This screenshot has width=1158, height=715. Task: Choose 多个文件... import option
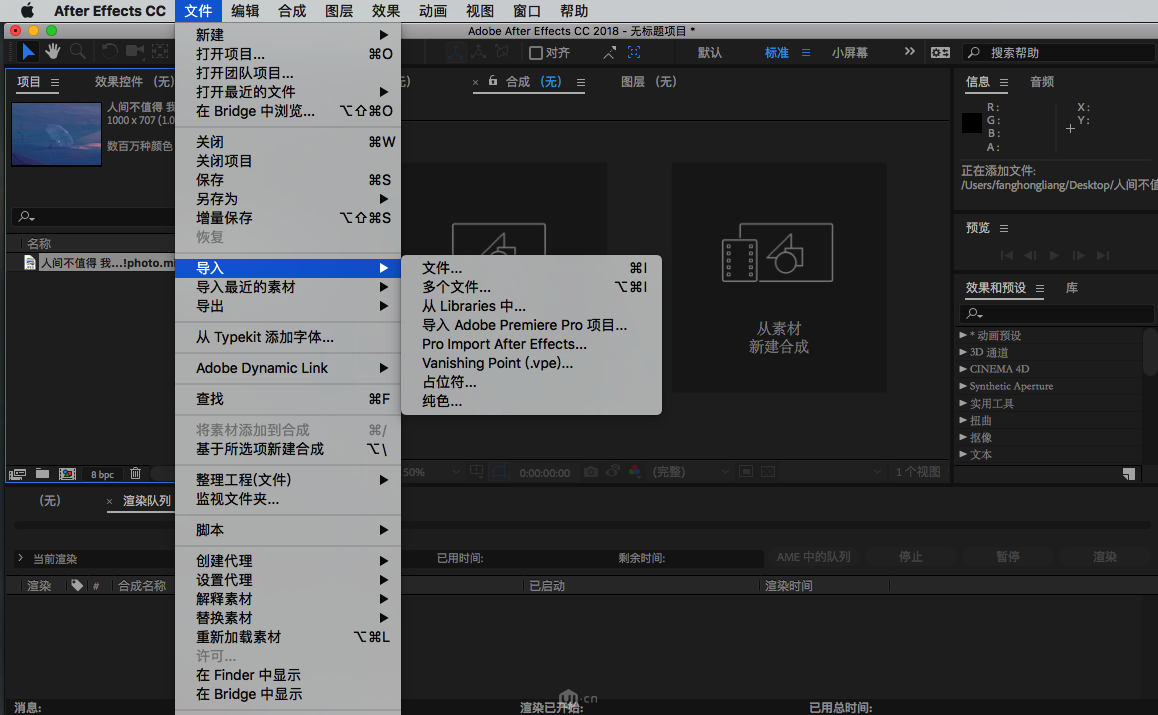531,287
